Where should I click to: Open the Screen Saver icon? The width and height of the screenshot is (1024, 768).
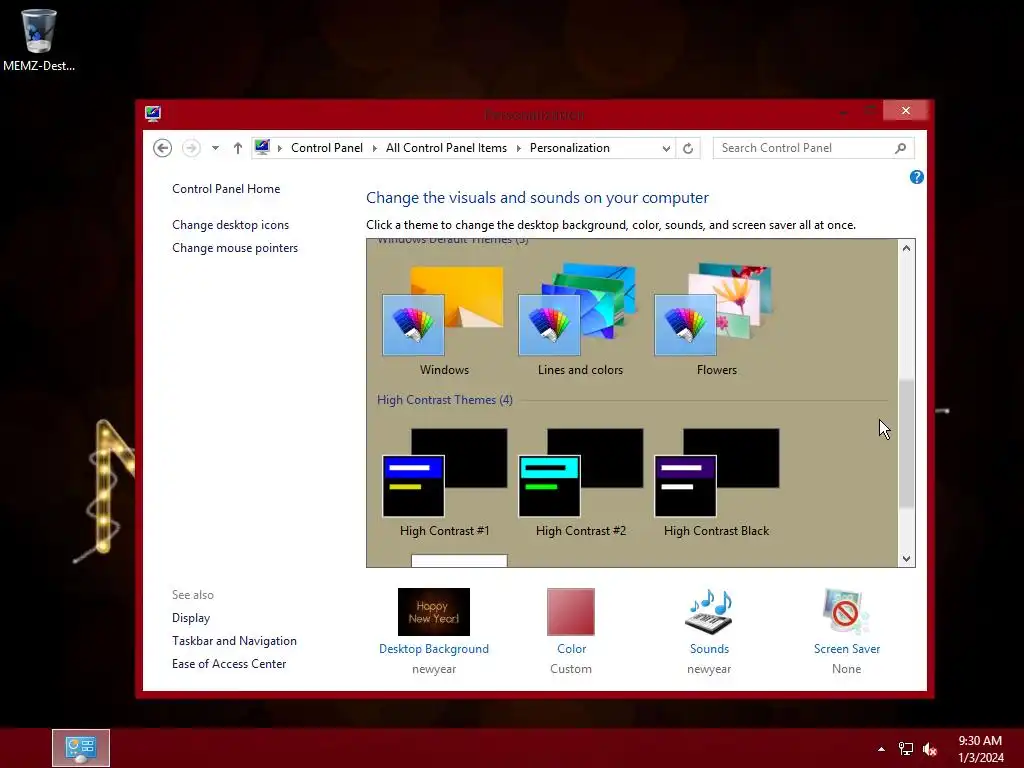pyautogui.click(x=846, y=612)
